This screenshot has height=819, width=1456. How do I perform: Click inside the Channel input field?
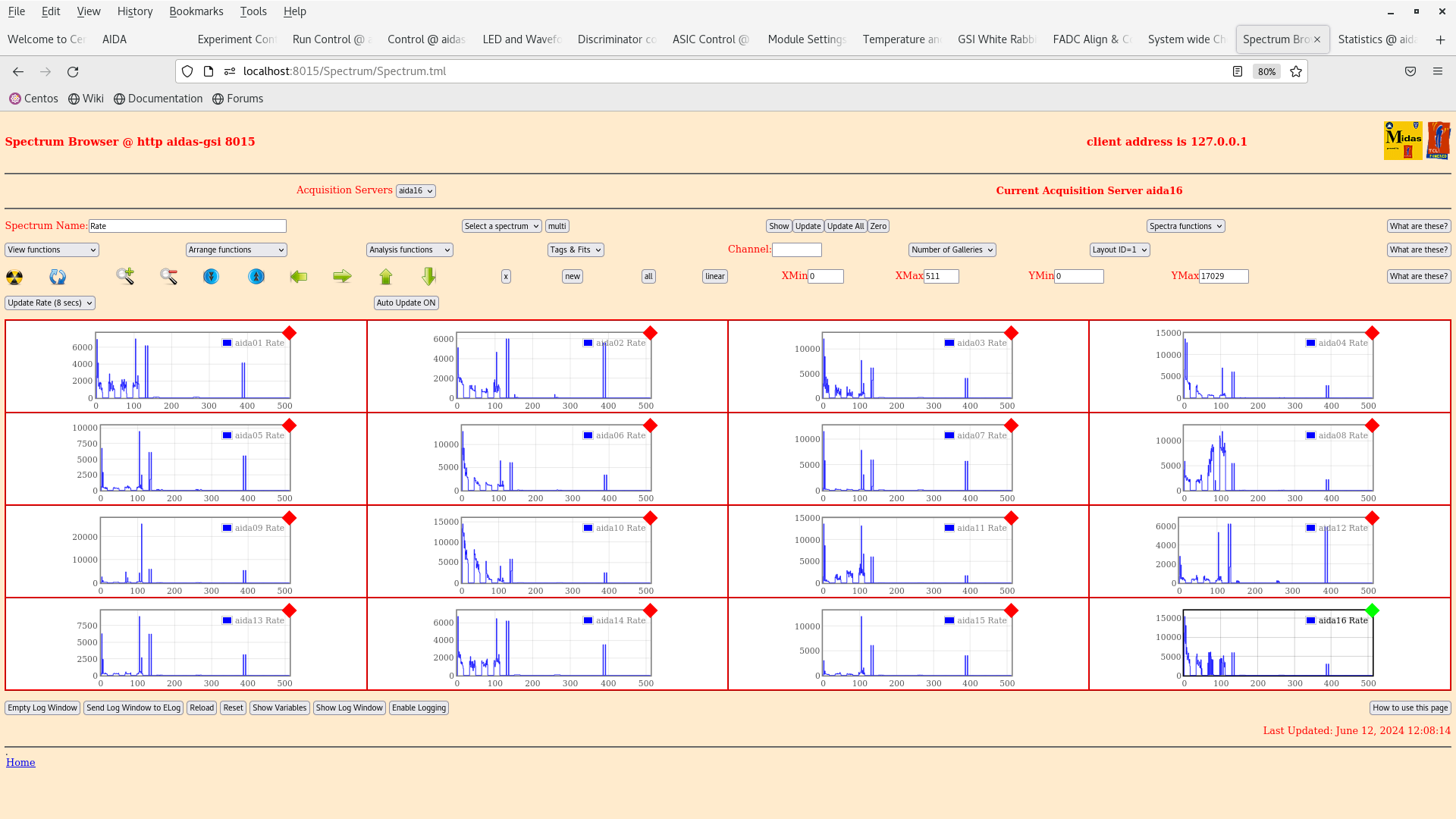[797, 249]
